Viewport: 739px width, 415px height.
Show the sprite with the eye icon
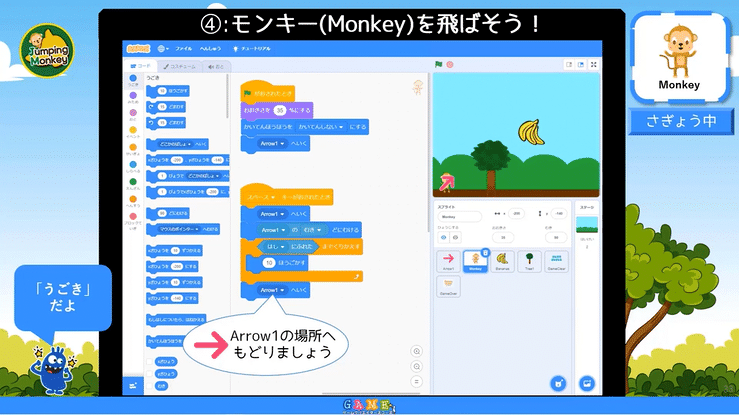[443, 237]
